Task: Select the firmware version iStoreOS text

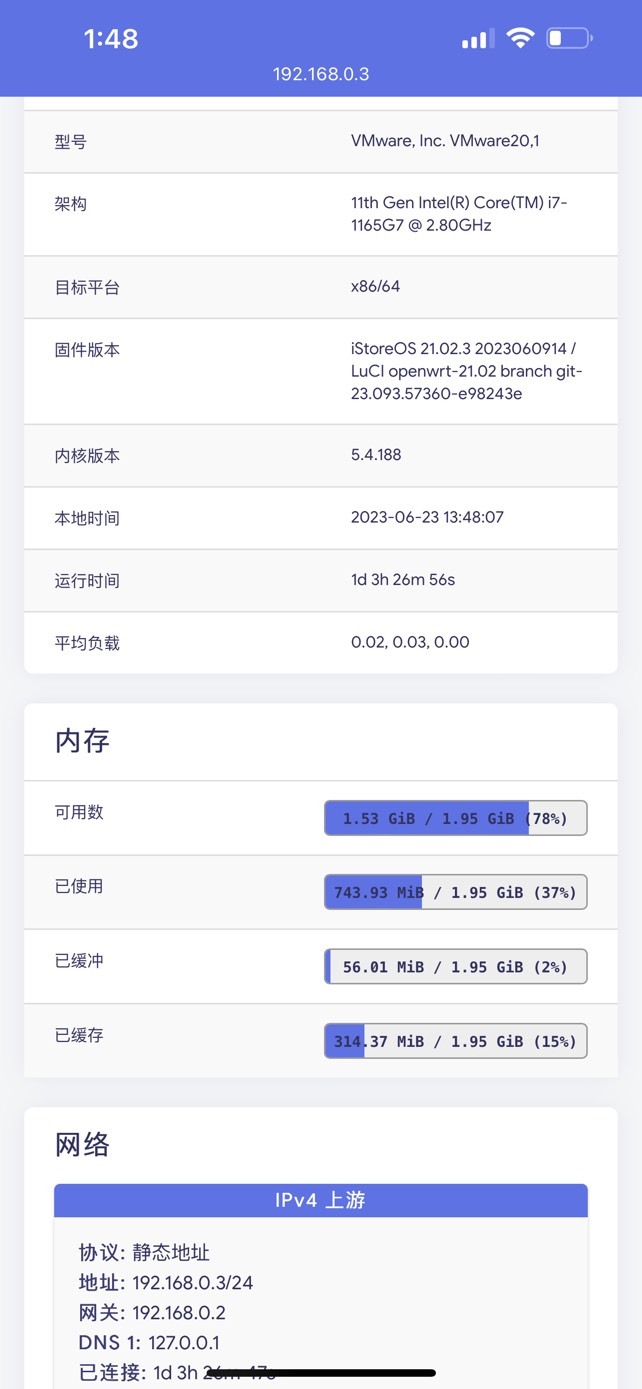Action: tap(466, 371)
